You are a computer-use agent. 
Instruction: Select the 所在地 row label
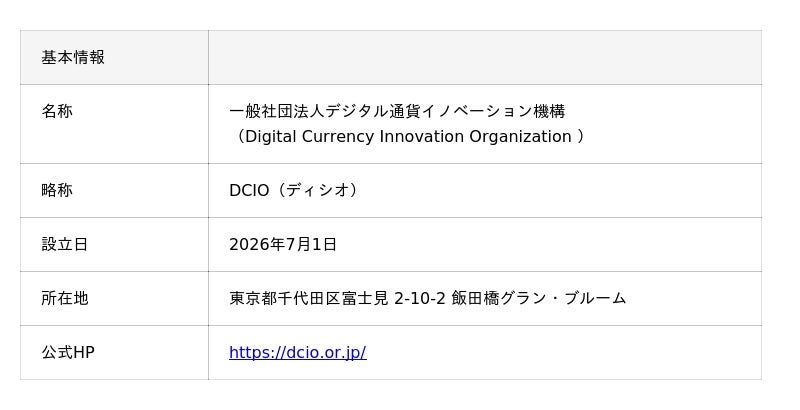click(65, 298)
